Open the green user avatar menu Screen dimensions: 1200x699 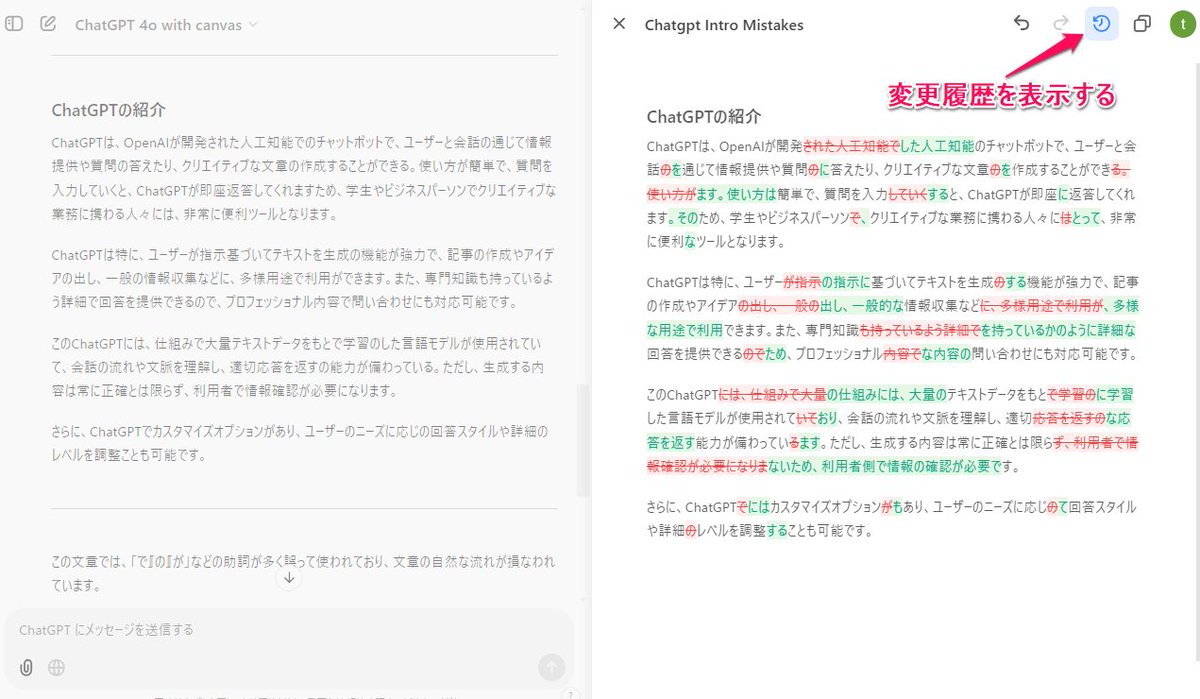pos(1181,24)
